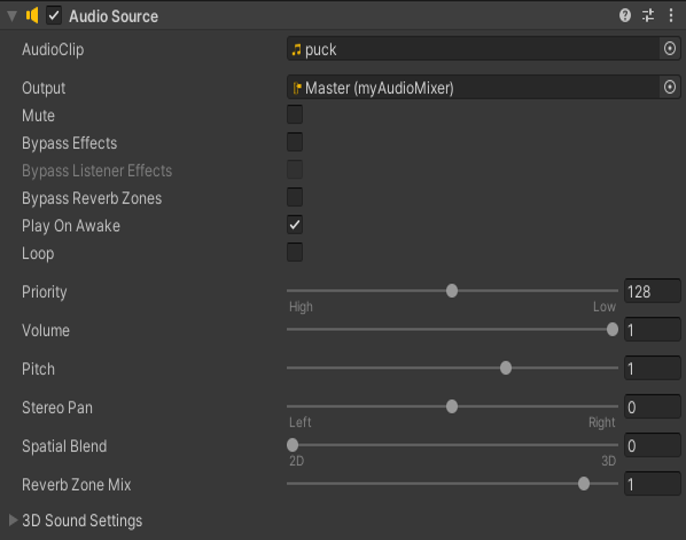Select the Master (myAudioMixer) output field
The image size is (686, 540).
coord(483,87)
